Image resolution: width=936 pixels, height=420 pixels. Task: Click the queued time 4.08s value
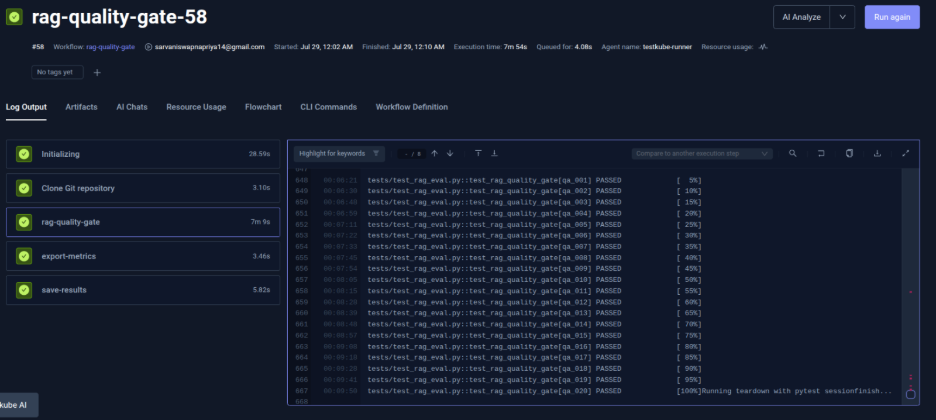click(x=583, y=47)
